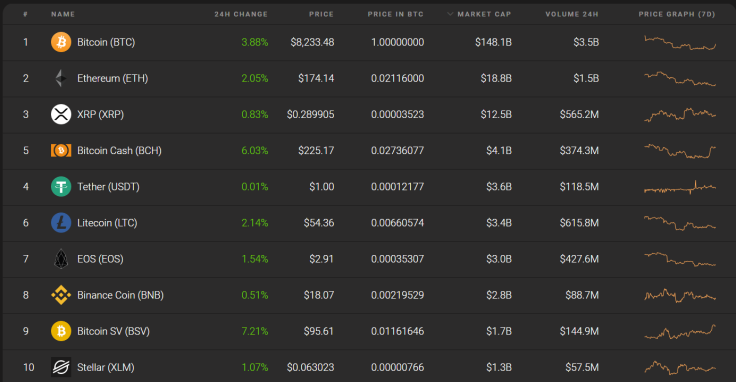This screenshot has width=736, height=382.
Task: Click the XRP white circle logo
Action: 61,115
